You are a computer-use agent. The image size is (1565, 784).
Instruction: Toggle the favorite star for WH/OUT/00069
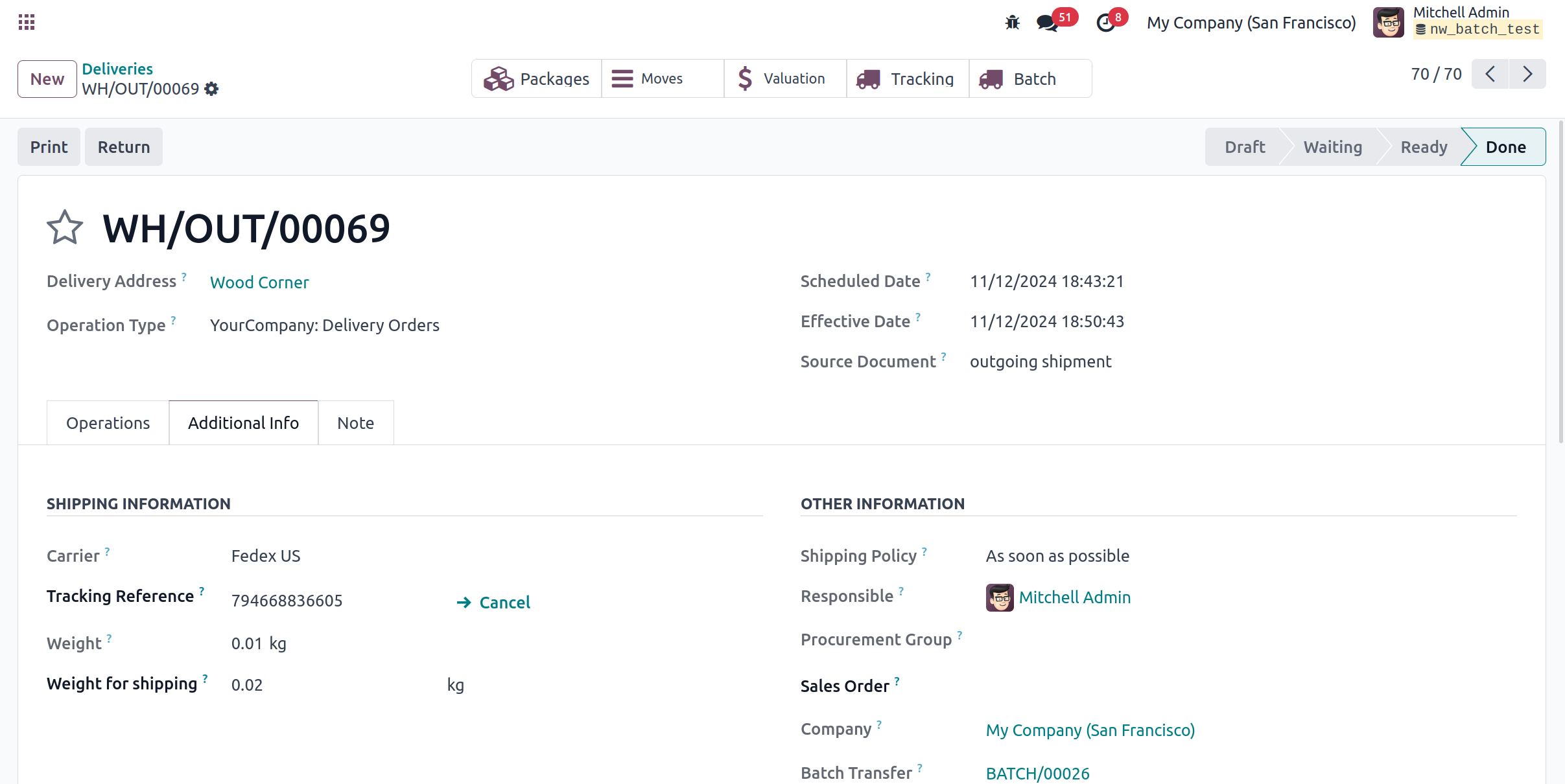[x=65, y=227]
